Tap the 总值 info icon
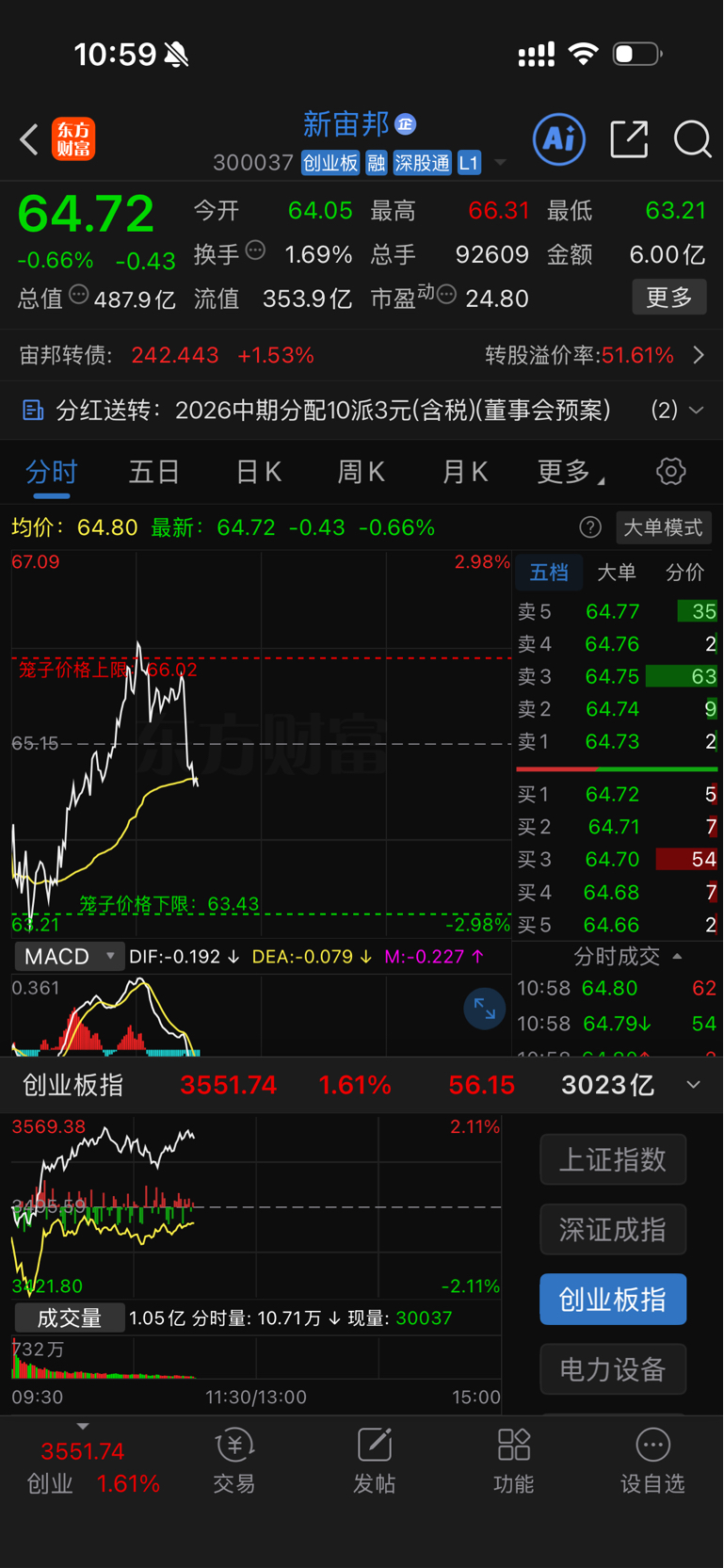This screenshot has width=724, height=1568. (79, 295)
